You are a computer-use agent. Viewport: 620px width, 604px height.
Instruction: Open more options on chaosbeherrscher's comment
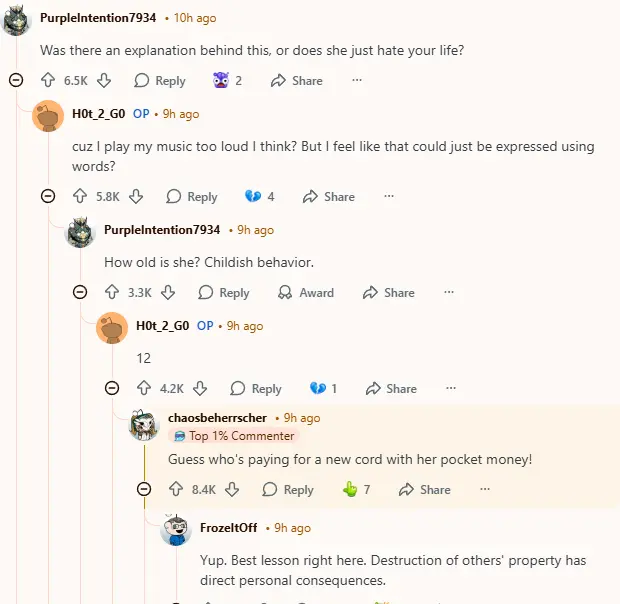click(485, 490)
